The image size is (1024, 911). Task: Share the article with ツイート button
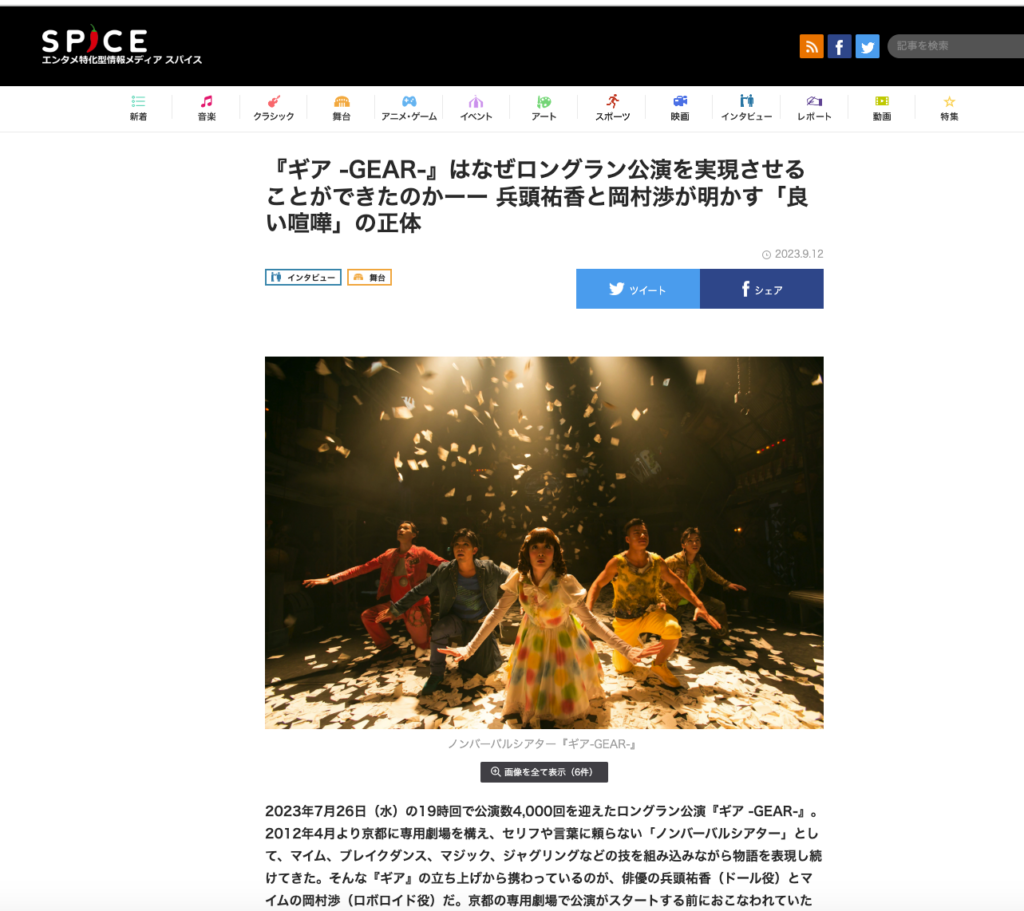(638, 289)
